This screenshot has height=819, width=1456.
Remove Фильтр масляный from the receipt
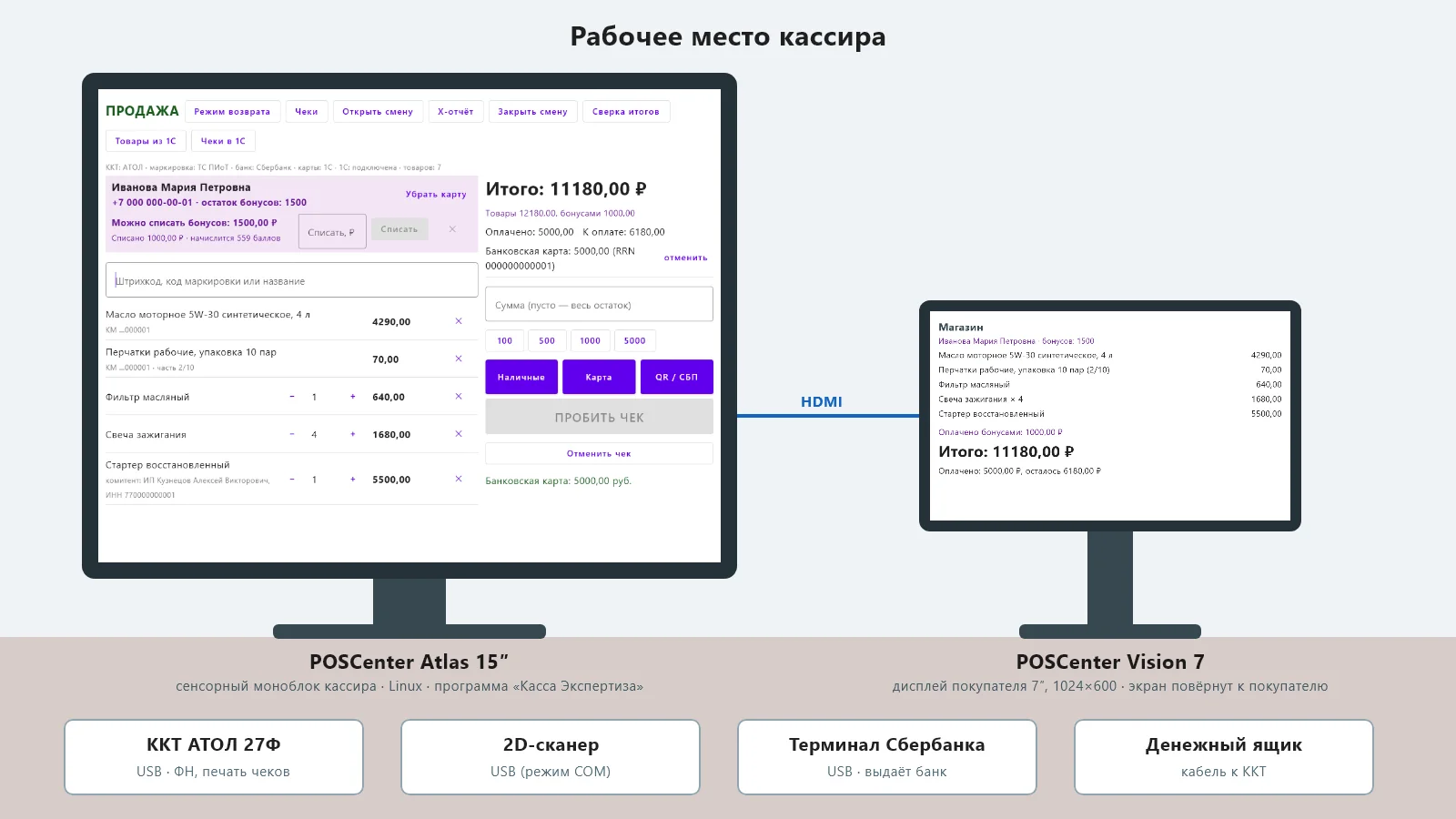coord(459,397)
